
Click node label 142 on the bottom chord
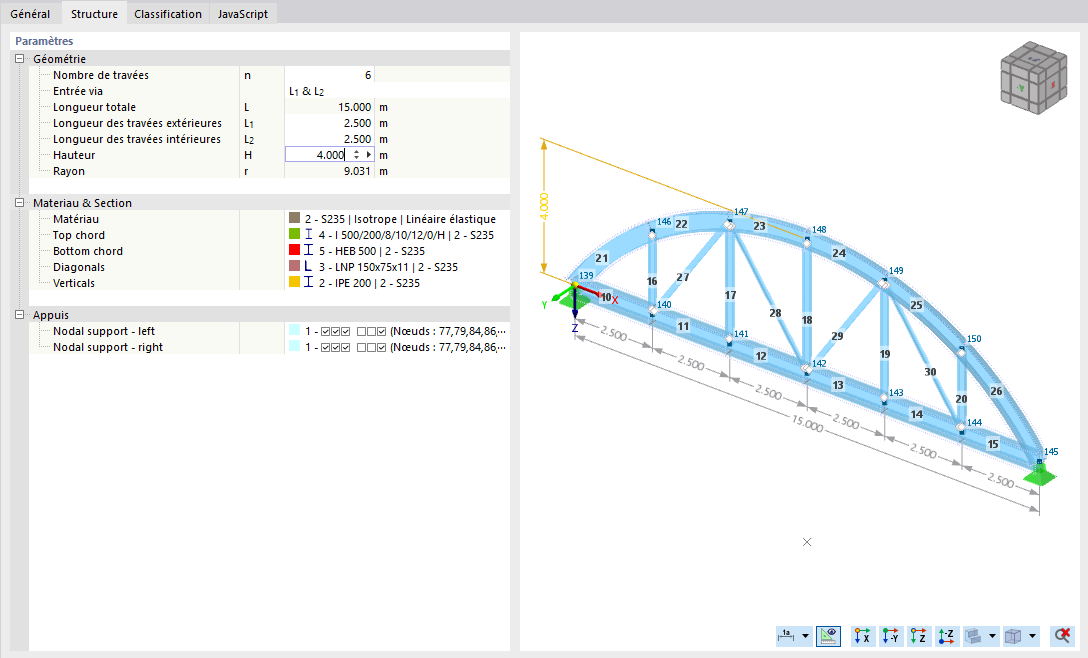point(819,363)
